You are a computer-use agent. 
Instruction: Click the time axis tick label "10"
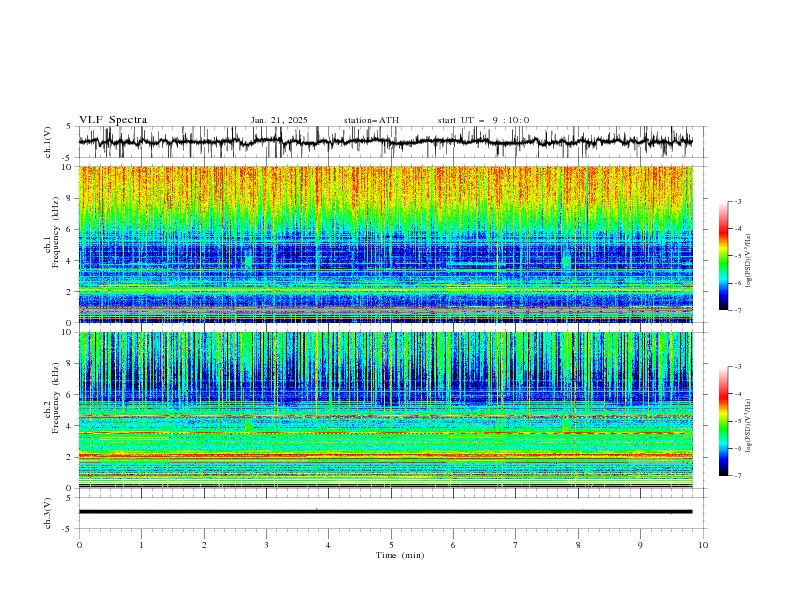click(x=703, y=545)
